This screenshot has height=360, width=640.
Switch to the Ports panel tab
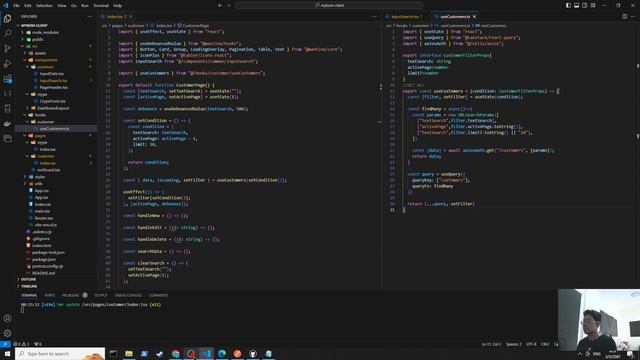(50, 295)
